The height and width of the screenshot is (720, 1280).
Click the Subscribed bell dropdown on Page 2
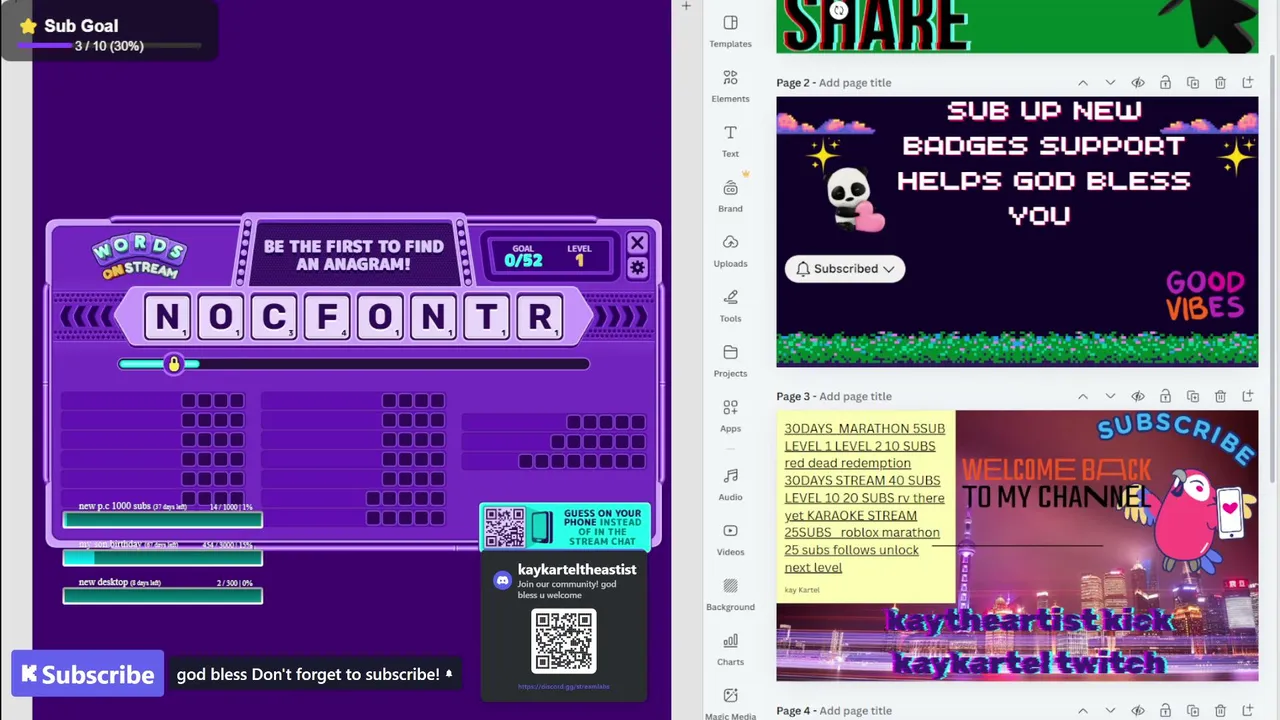point(845,269)
